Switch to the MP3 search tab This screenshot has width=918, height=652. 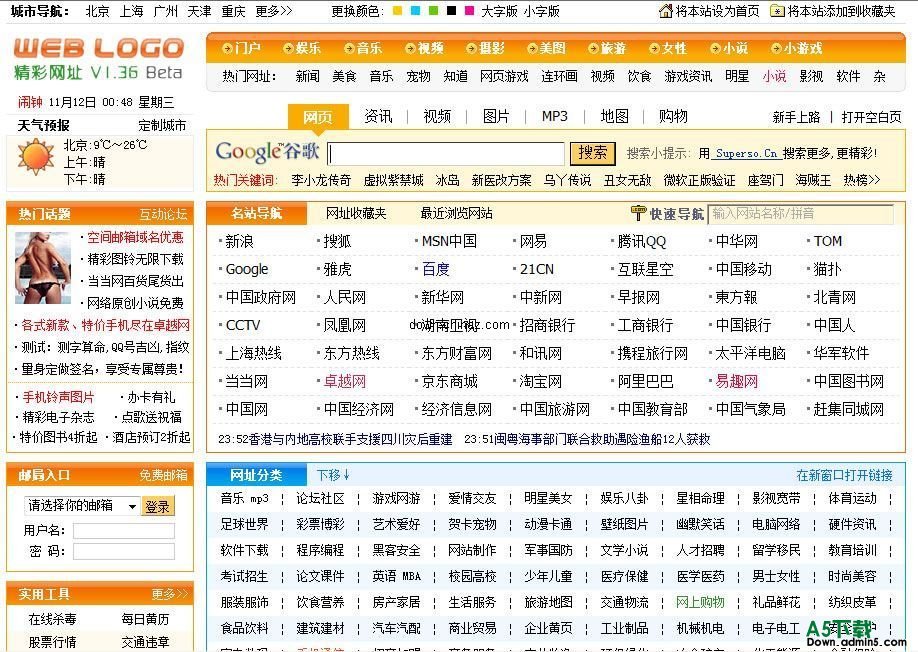coord(554,116)
